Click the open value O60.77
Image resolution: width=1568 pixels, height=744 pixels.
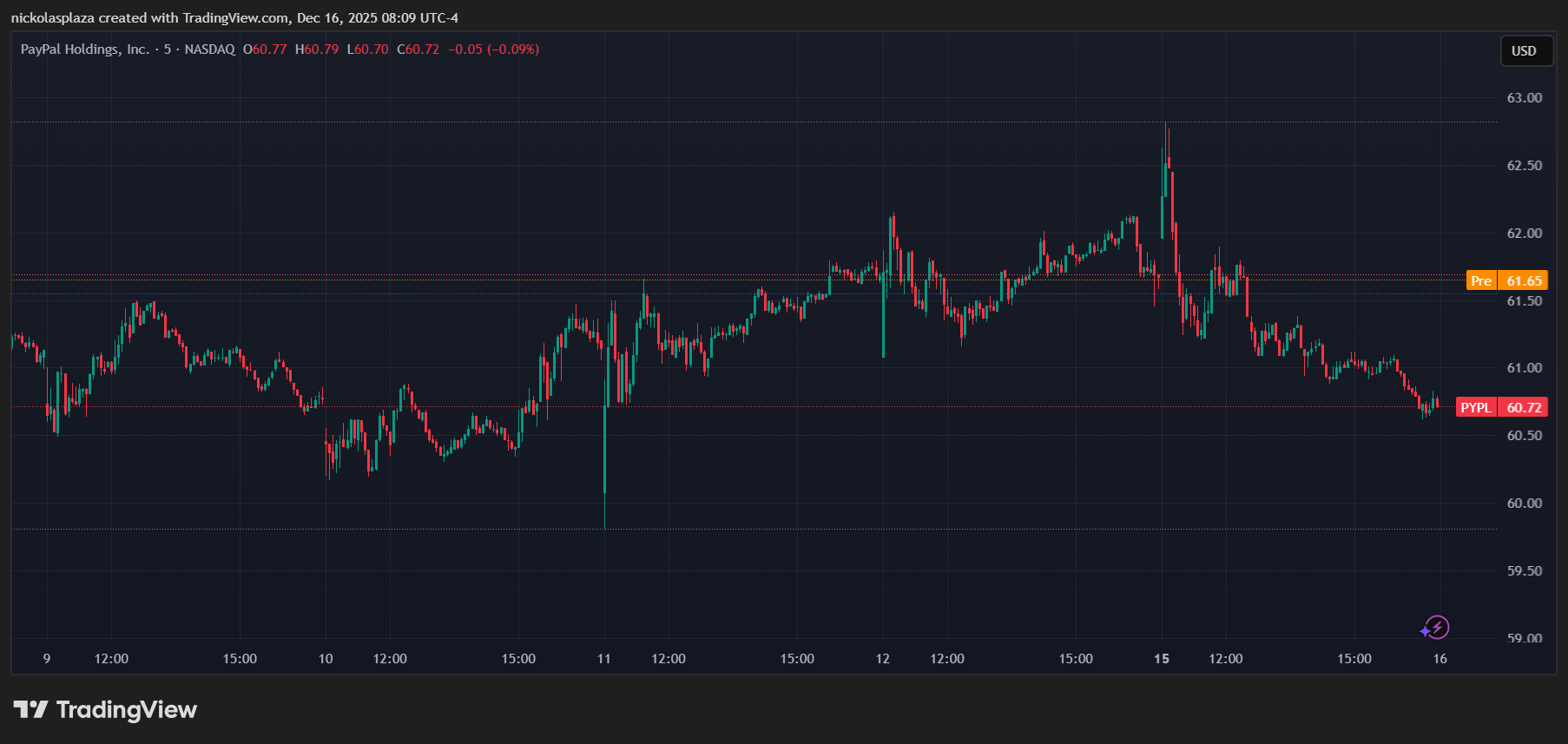[x=265, y=49]
